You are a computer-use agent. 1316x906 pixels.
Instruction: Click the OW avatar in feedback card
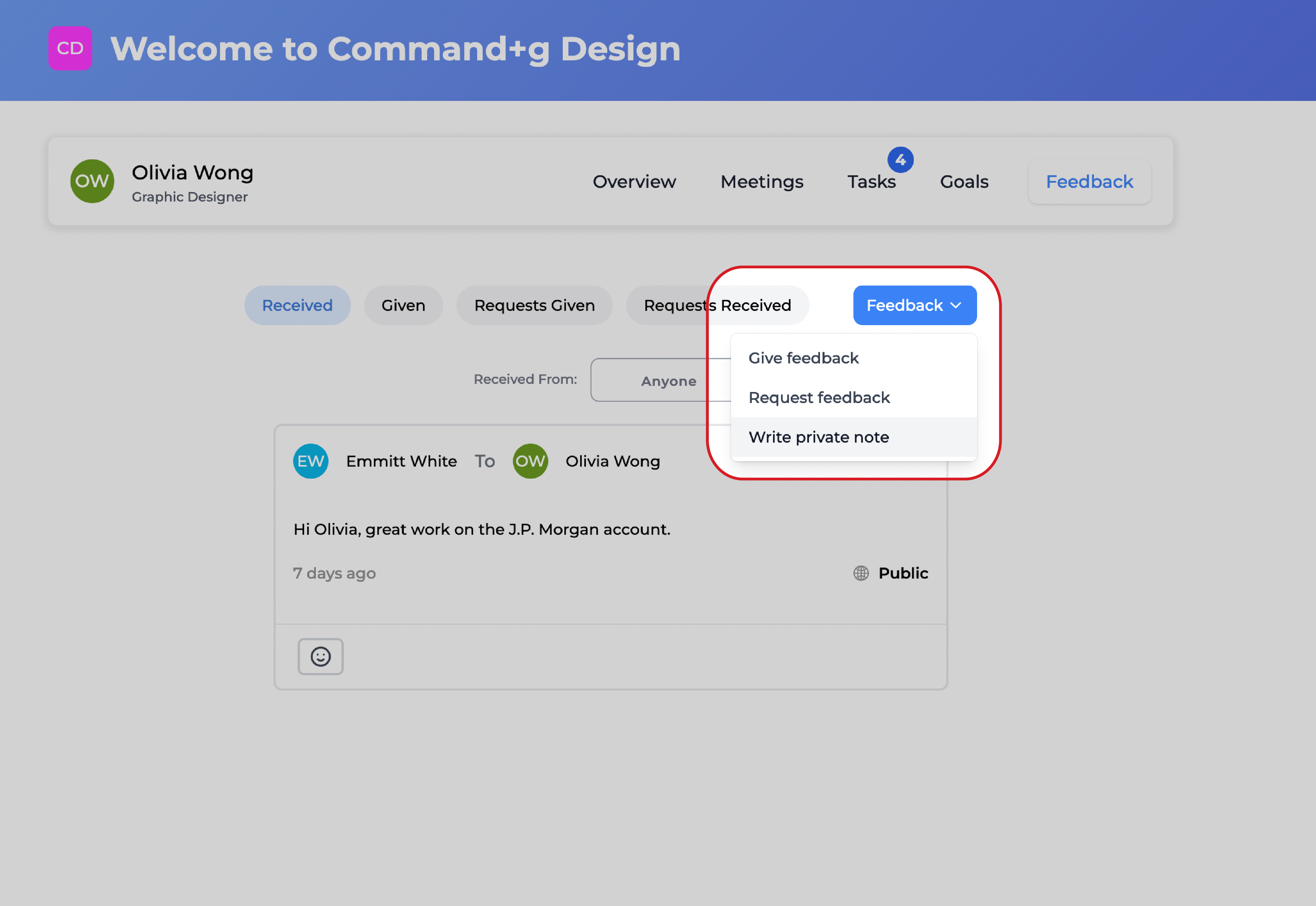(x=530, y=461)
